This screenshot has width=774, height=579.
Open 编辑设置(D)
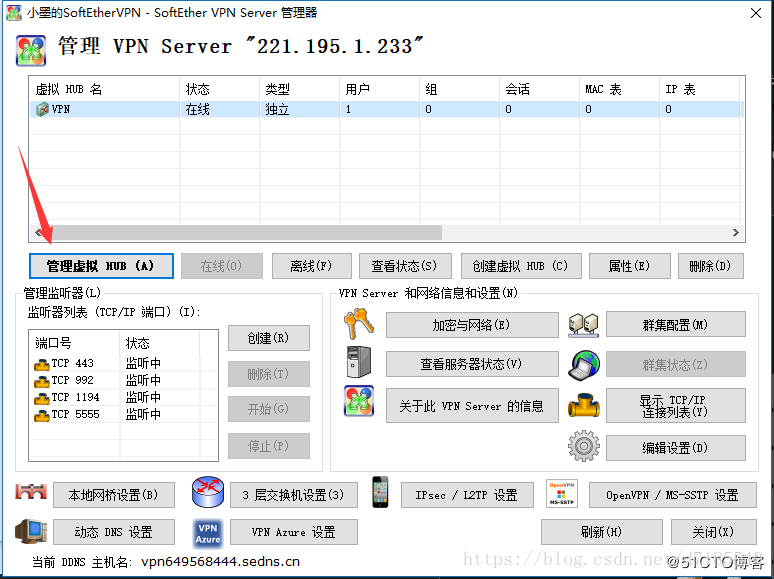675,448
